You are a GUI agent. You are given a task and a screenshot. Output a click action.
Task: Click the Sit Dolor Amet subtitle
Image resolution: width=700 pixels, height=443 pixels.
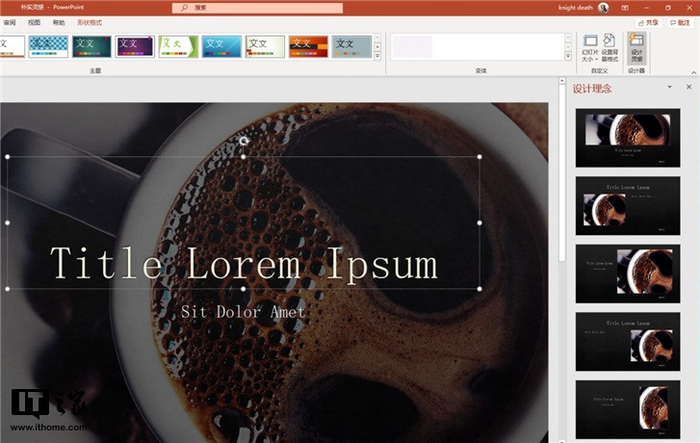[243, 312]
